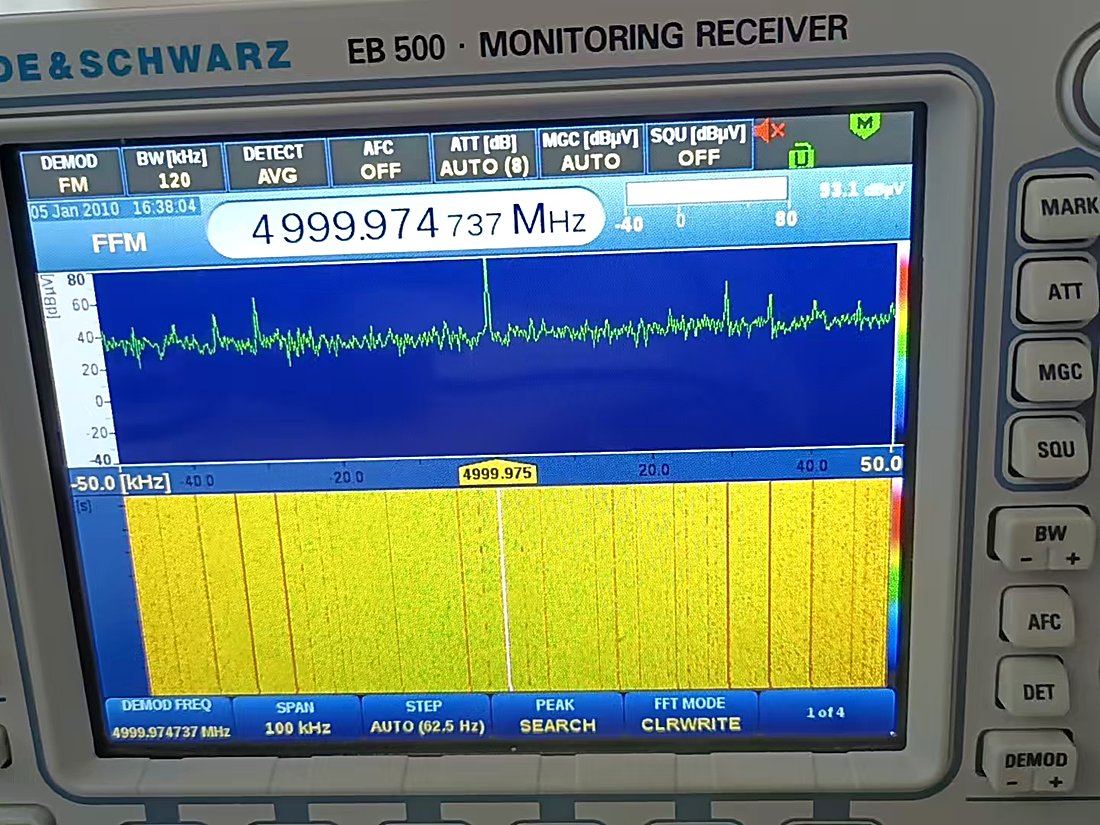Image resolution: width=1100 pixels, height=825 pixels.
Task: Select the 4999.974 737 MHz frequency field
Action: 407,222
